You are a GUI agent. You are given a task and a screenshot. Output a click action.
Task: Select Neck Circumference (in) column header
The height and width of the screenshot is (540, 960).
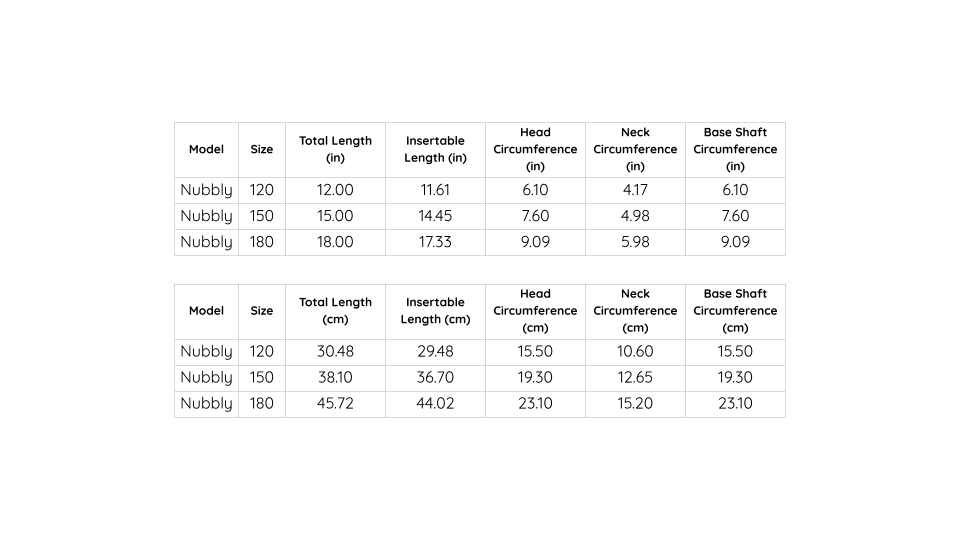[x=635, y=149]
